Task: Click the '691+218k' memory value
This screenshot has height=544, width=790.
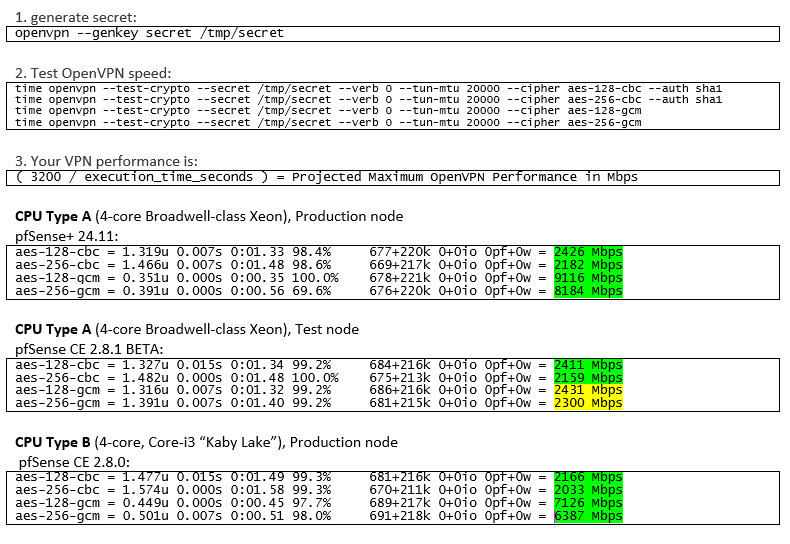Action: (400, 516)
